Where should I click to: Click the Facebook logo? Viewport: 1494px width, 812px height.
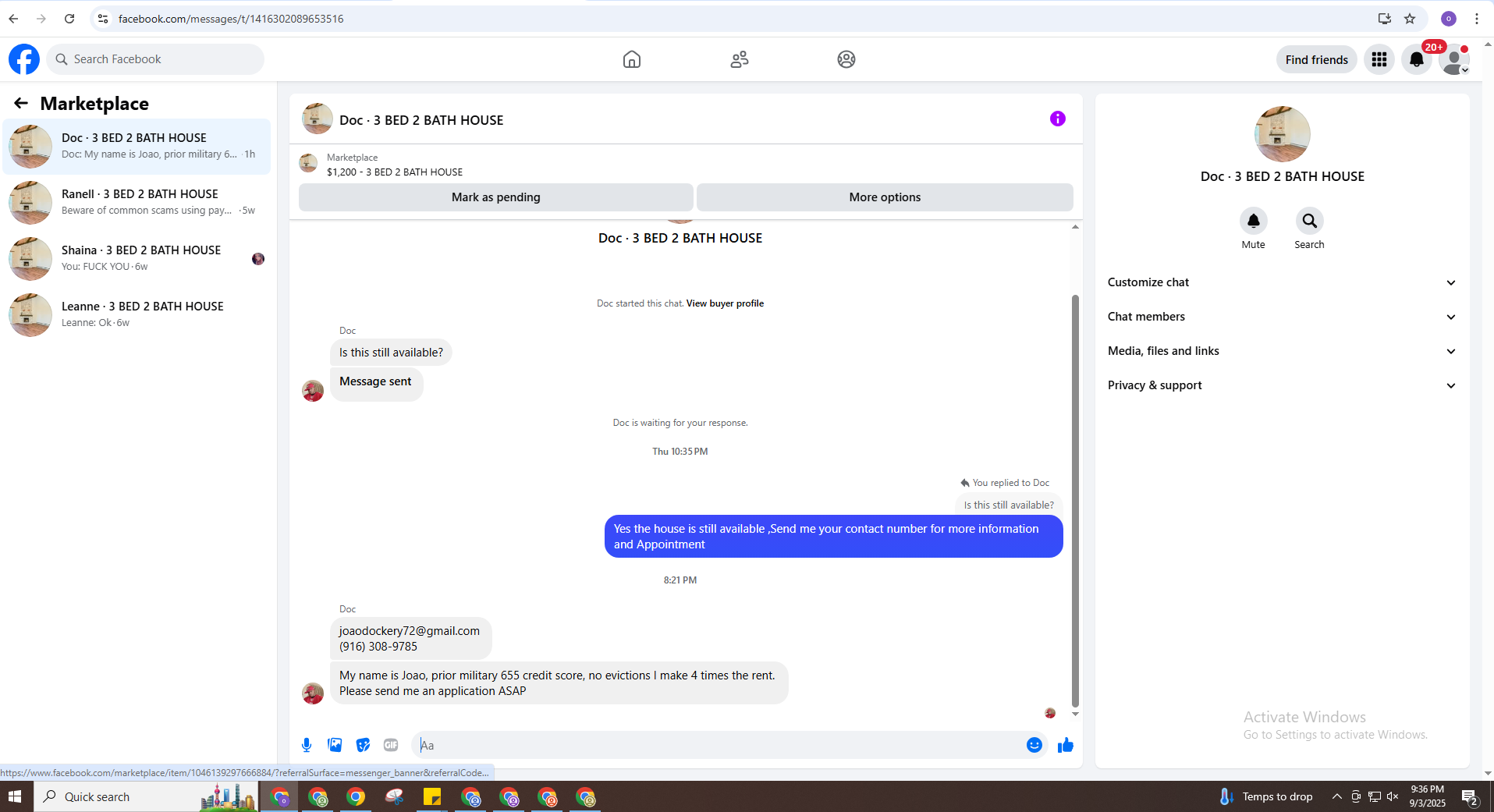[x=24, y=59]
